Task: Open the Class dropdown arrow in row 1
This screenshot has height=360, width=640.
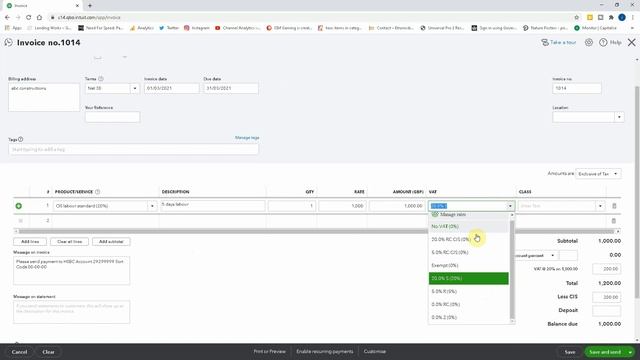Action: [x=600, y=206]
